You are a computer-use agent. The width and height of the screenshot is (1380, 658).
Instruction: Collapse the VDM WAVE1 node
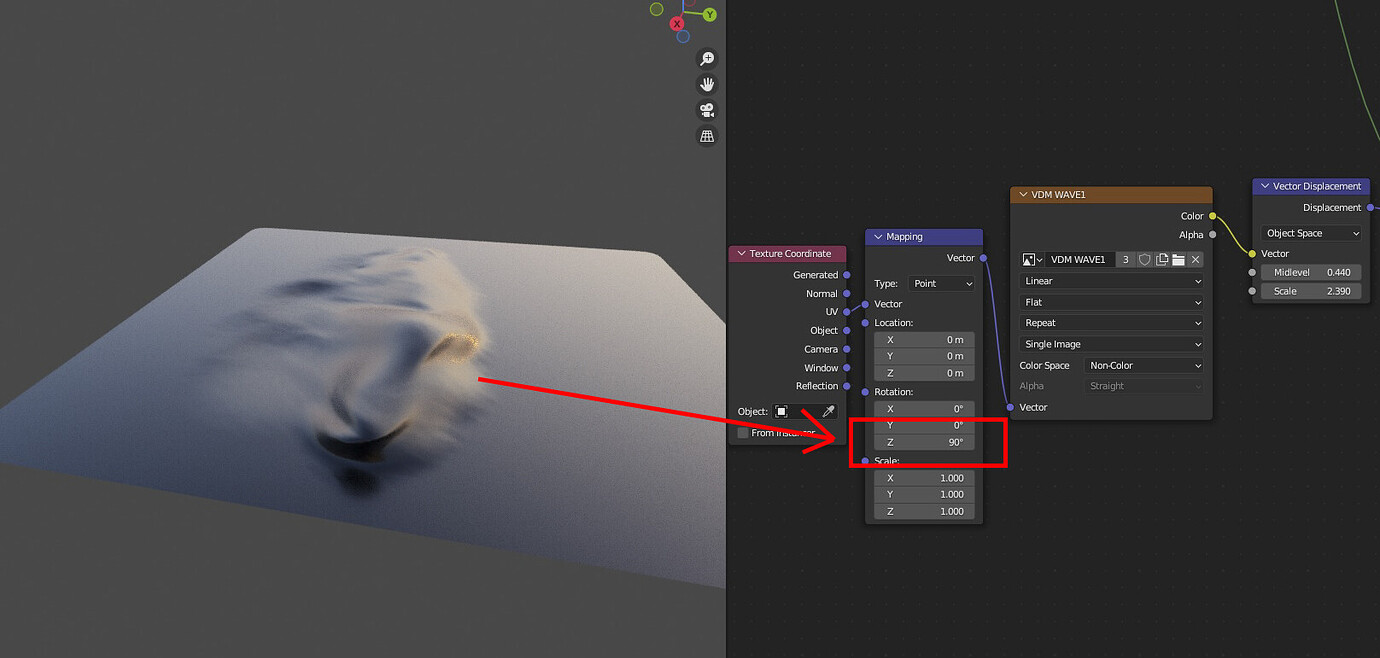[x=1024, y=195]
